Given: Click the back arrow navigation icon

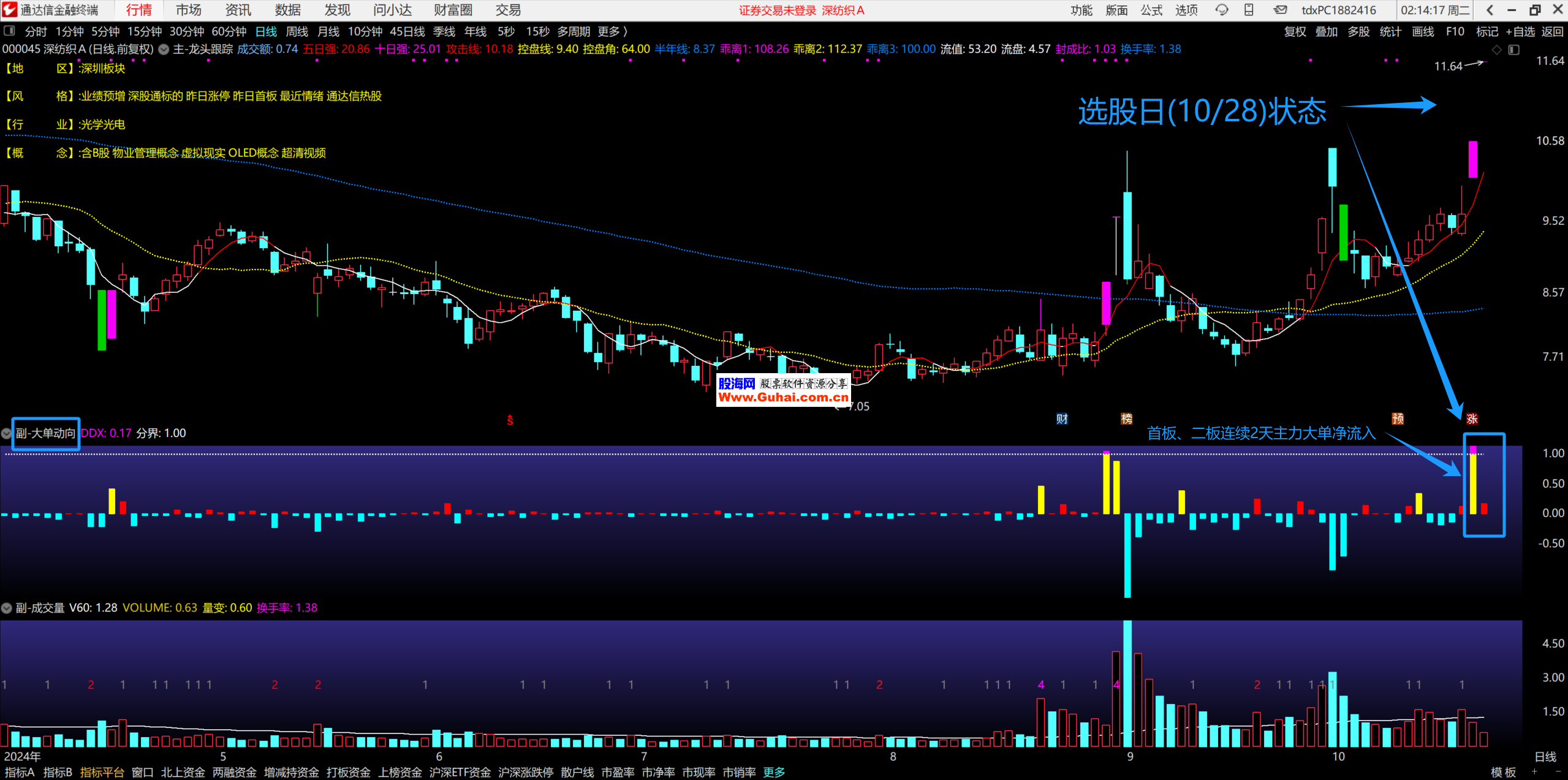Looking at the screenshot, I should click(x=1490, y=10).
